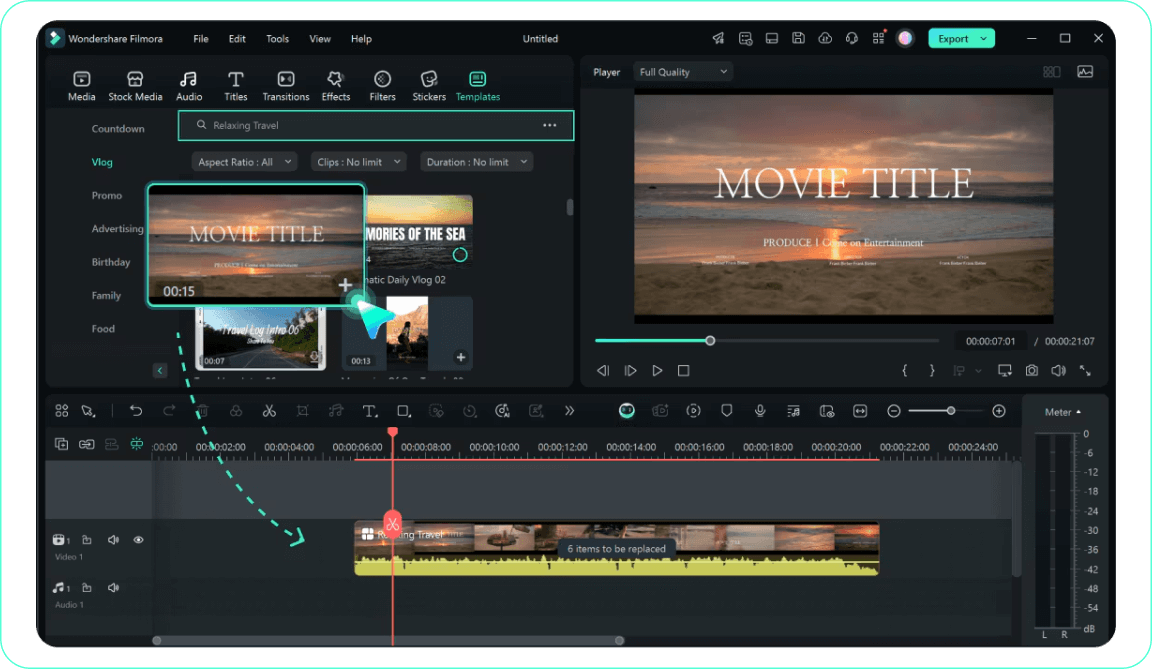Image resolution: width=1152 pixels, height=669 pixels.
Task: Open the Effects tab
Action: [336, 86]
